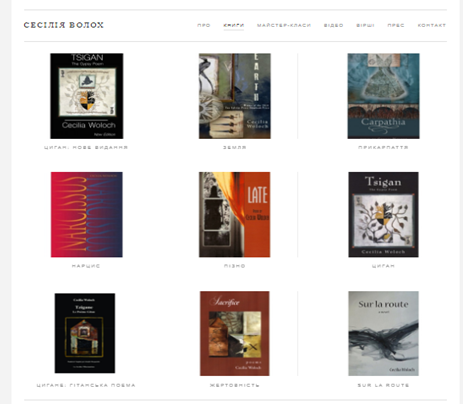Click the ЦИГАН: НОВЕ ВИДАННЯ caption link
Image resolution: width=463 pixels, height=404 pixels.
pos(86,147)
